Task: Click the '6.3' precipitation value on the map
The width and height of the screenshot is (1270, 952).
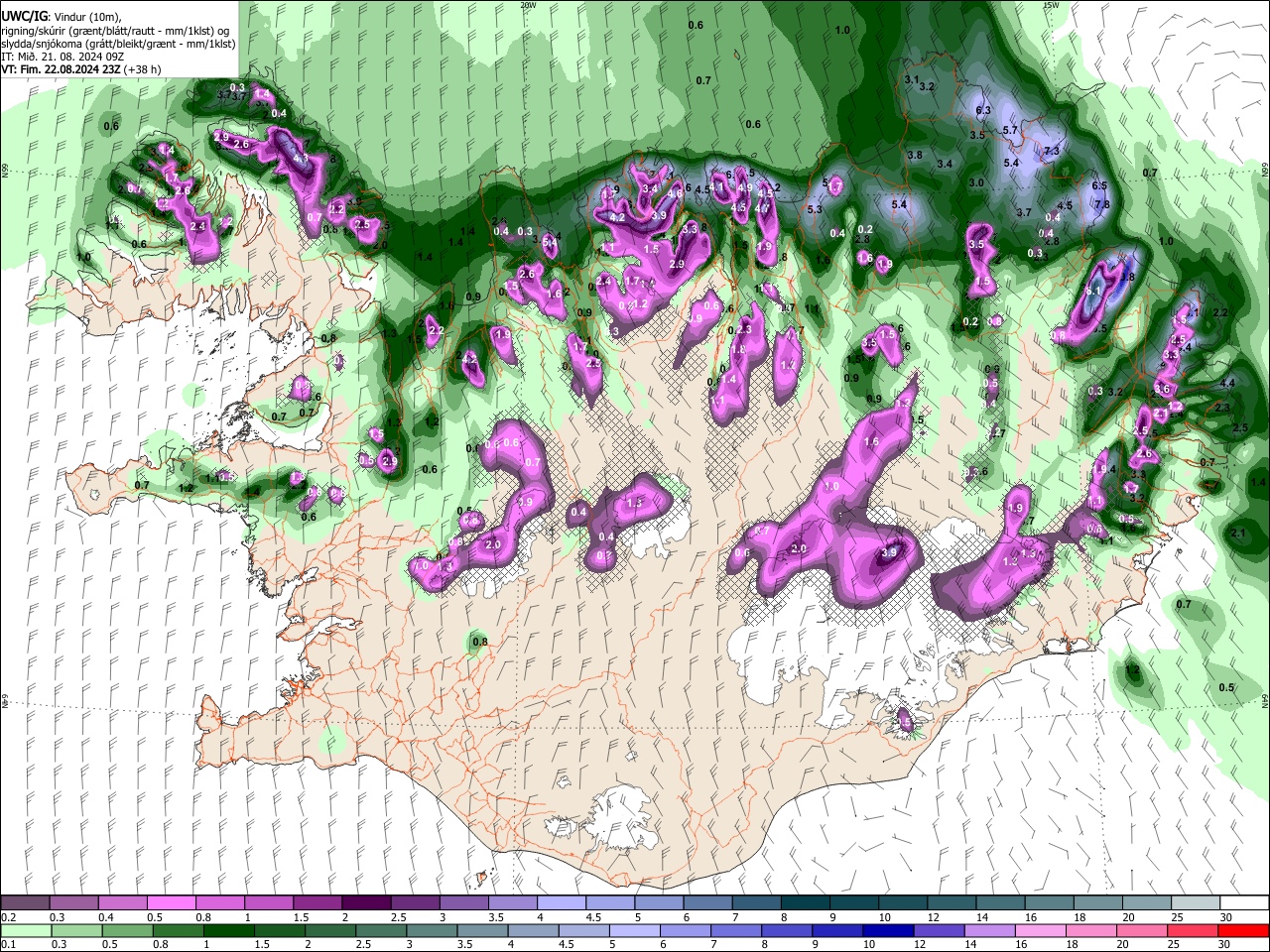Action: (x=983, y=110)
